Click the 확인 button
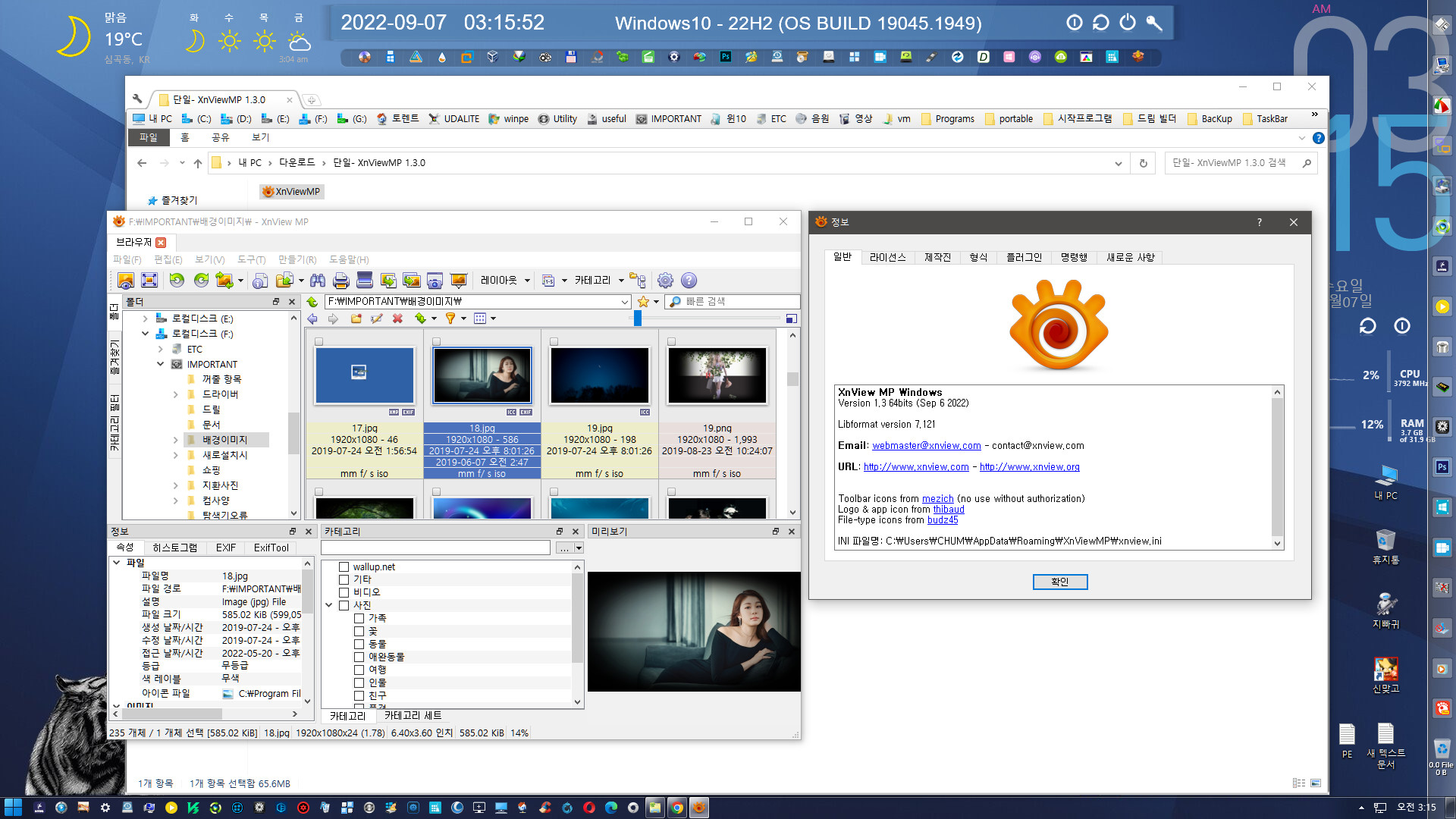The image size is (1456, 819). [1060, 582]
